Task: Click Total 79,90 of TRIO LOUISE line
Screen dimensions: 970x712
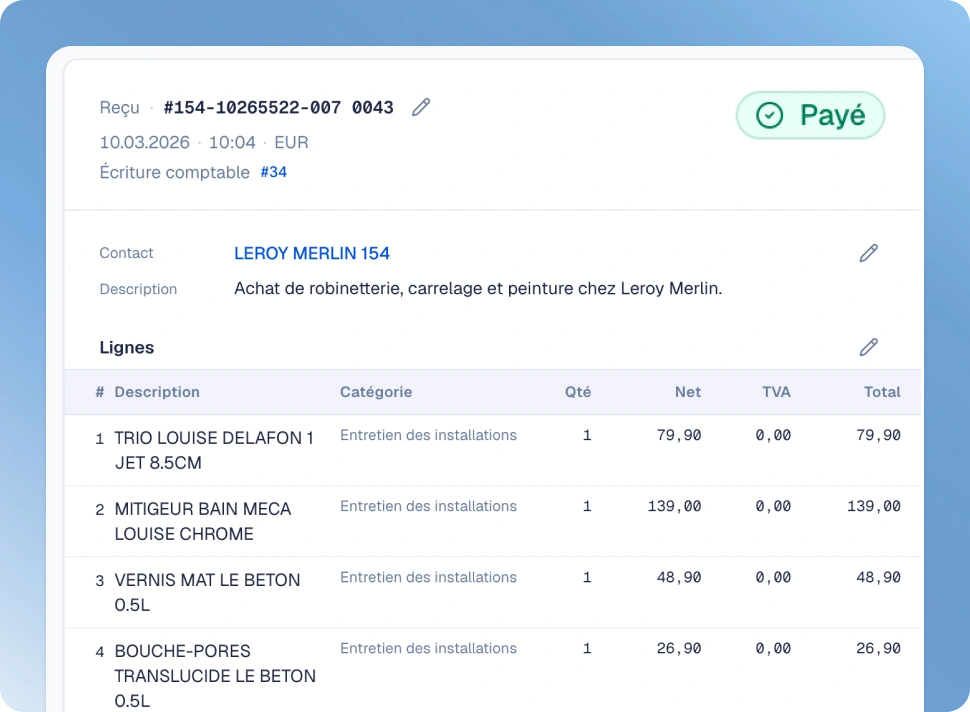Action: 878,435
